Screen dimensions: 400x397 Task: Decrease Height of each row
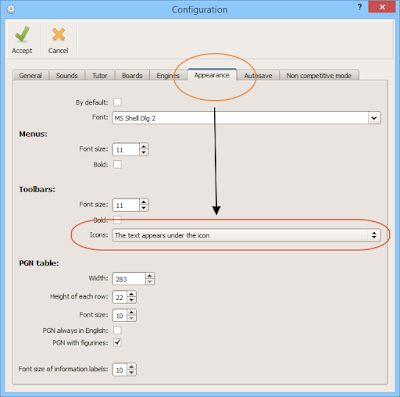click(x=132, y=300)
